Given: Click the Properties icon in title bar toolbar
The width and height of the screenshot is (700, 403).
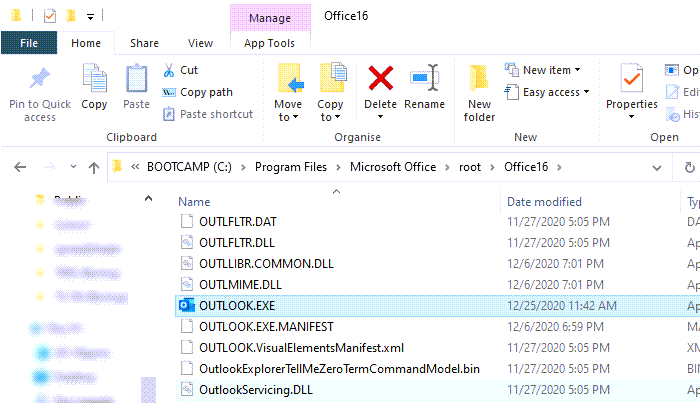Looking at the screenshot, I should pos(50,17).
